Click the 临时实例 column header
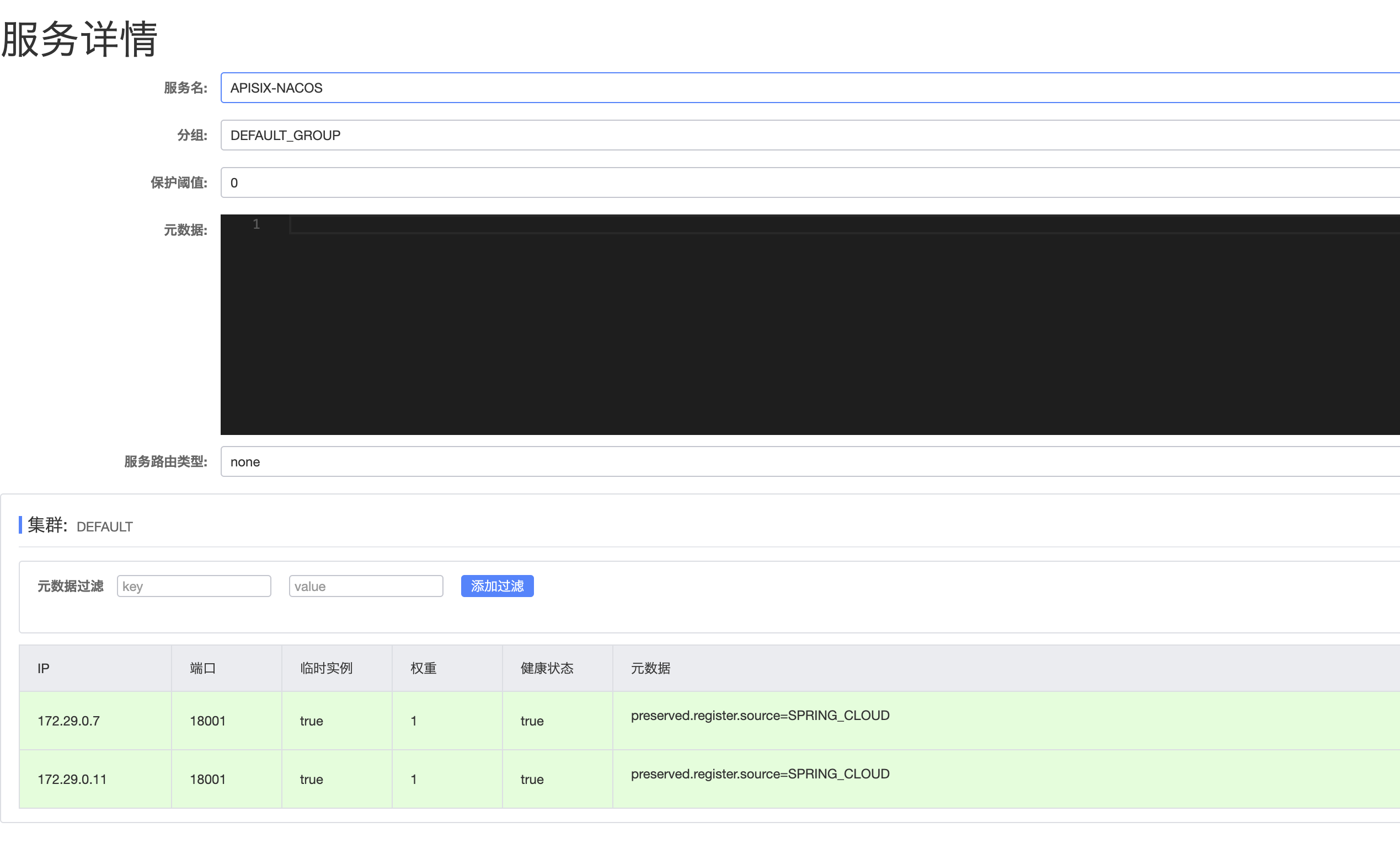This screenshot has width=1400, height=849. point(326,668)
